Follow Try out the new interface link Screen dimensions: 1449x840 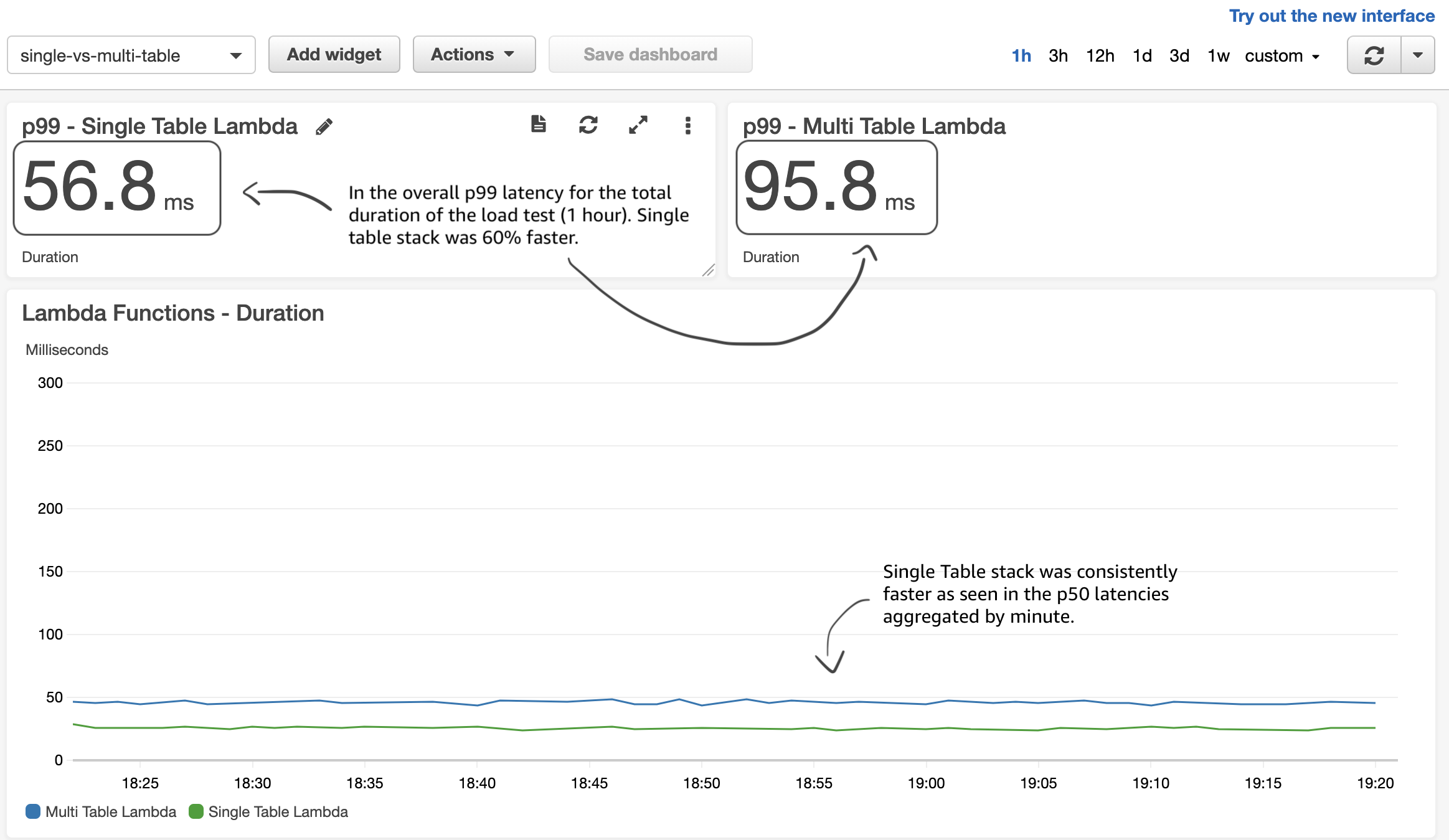[1332, 16]
